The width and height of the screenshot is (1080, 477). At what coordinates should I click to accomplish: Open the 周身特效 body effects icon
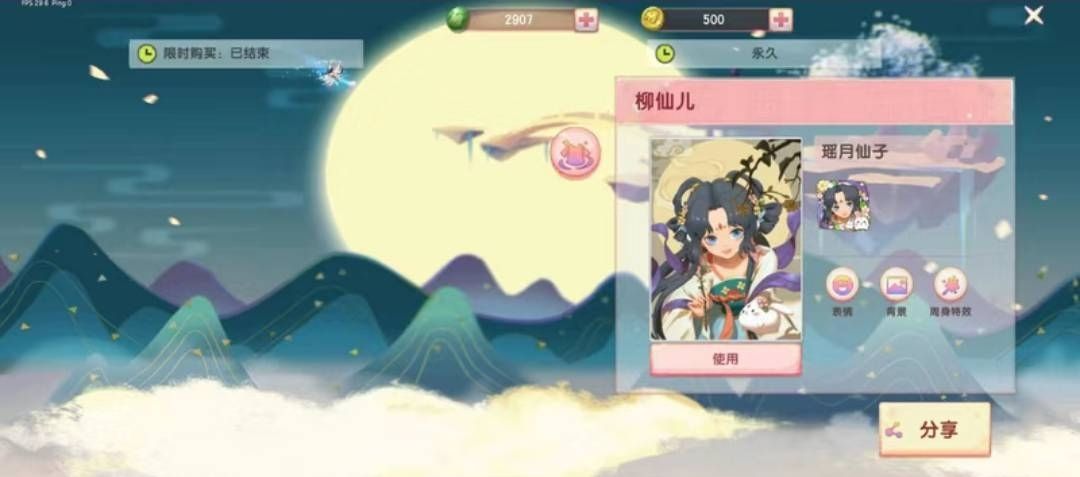pyautogui.click(x=951, y=285)
